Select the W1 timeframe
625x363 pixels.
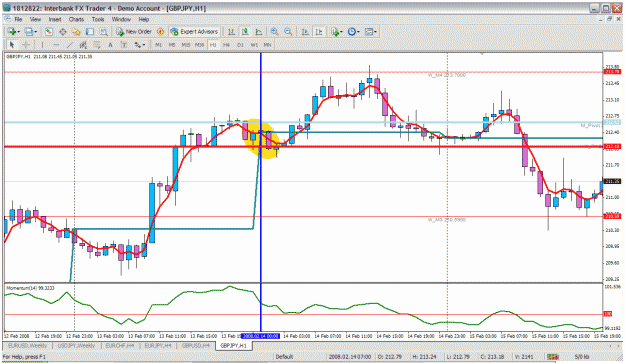point(254,45)
